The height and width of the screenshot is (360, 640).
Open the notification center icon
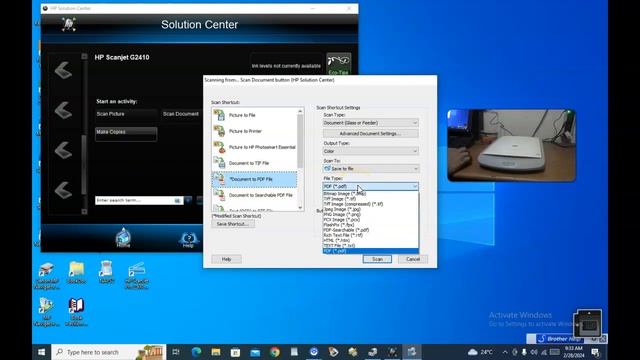595,352
